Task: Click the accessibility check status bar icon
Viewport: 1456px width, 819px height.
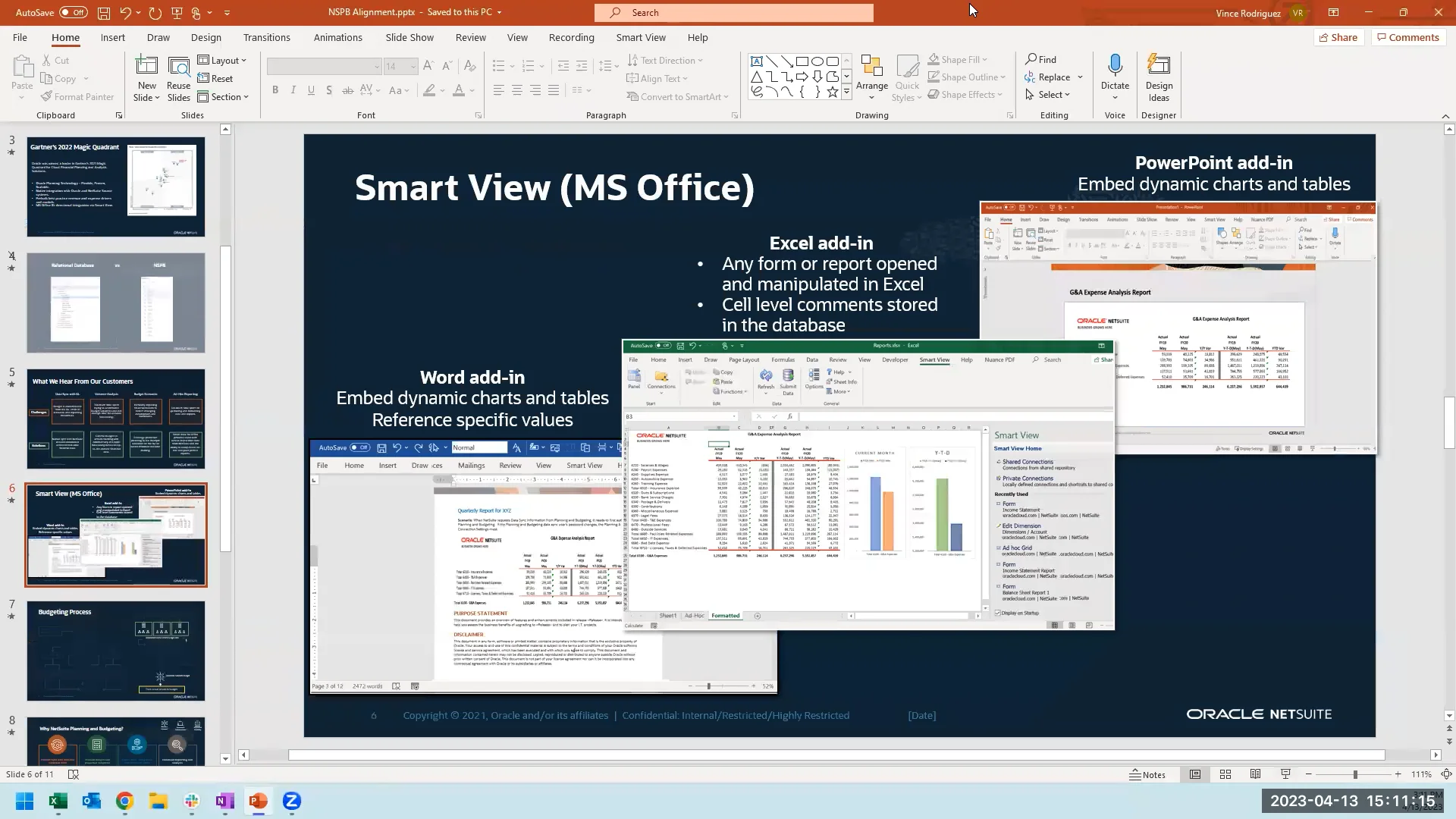Action: (74, 774)
